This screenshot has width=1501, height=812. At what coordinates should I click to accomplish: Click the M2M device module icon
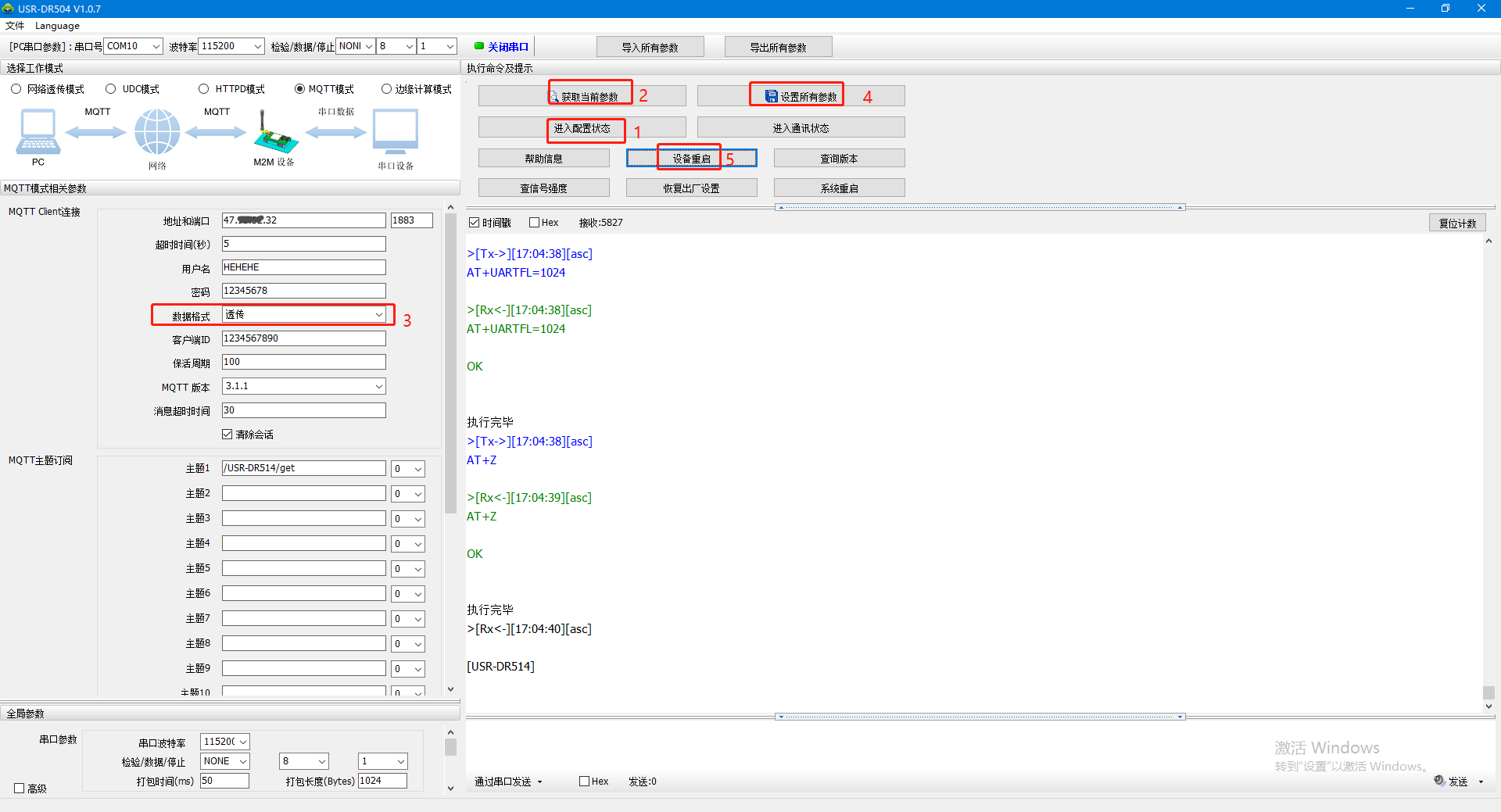pos(274,133)
